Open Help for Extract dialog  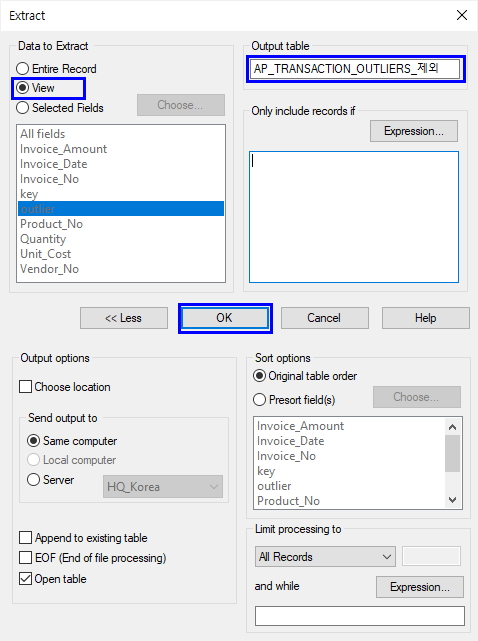point(426,318)
